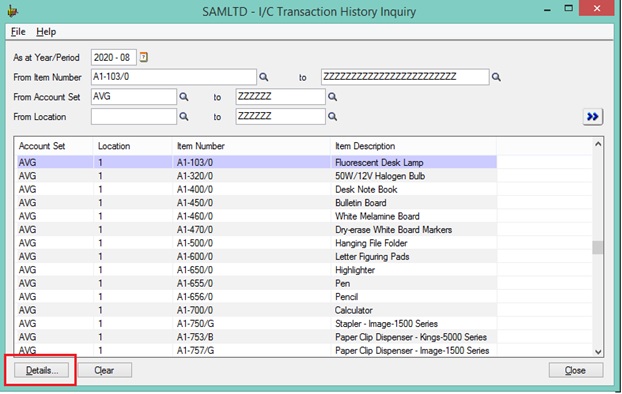Select the White Melamine Board row
Image resolution: width=622 pixels, height=394 pixels.
[x=257, y=216]
